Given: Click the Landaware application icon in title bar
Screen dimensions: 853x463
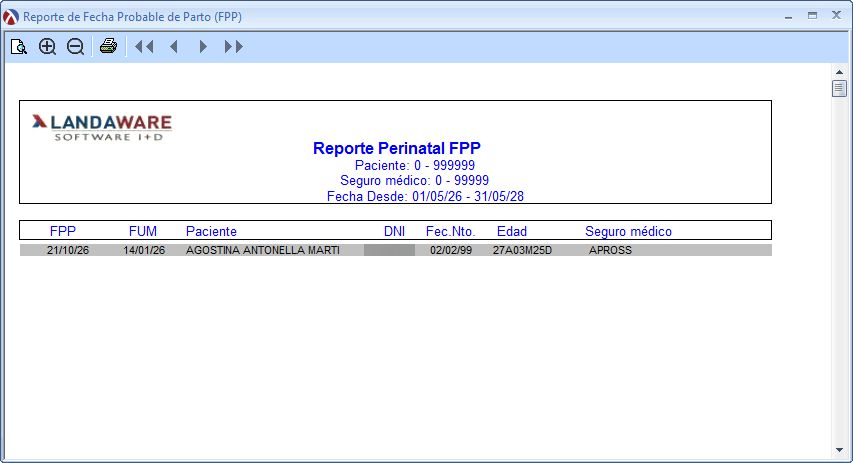Looking at the screenshot, I should [10, 17].
